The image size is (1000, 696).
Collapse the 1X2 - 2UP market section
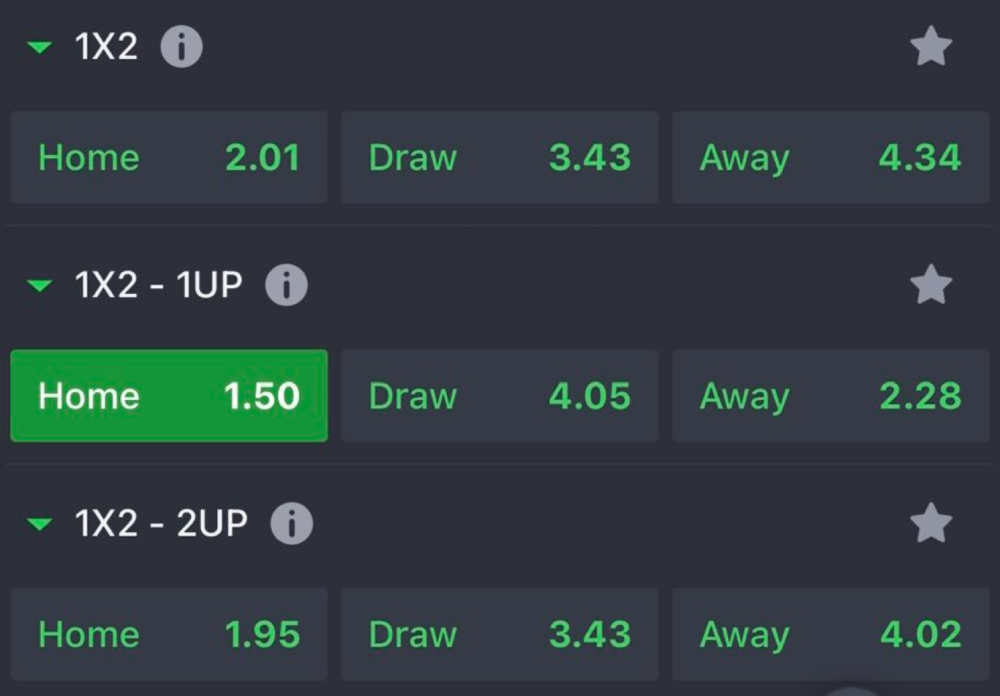pyautogui.click(x=40, y=524)
